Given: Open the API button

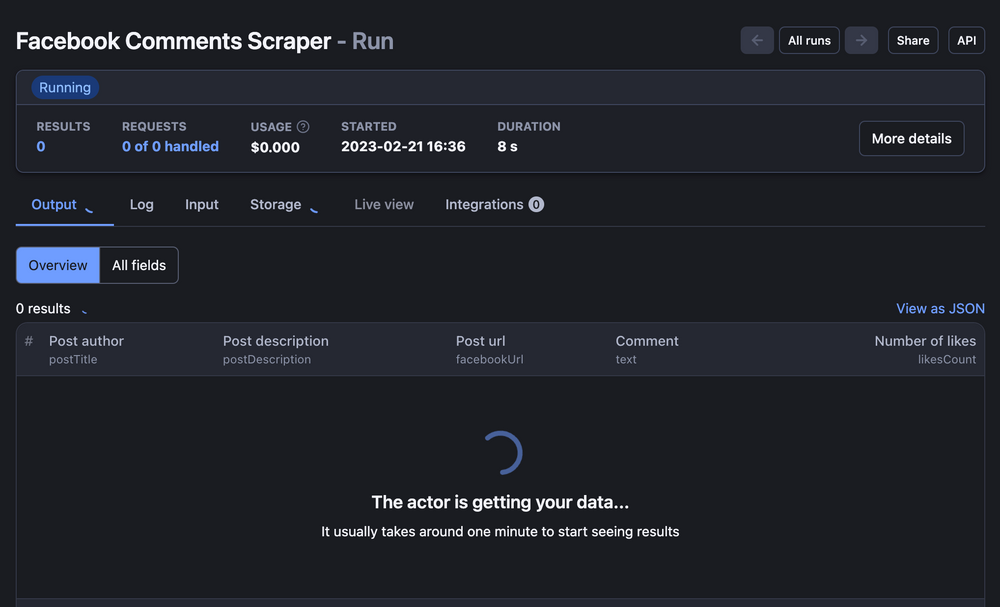Looking at the screenshot, I should click(966, 41).
